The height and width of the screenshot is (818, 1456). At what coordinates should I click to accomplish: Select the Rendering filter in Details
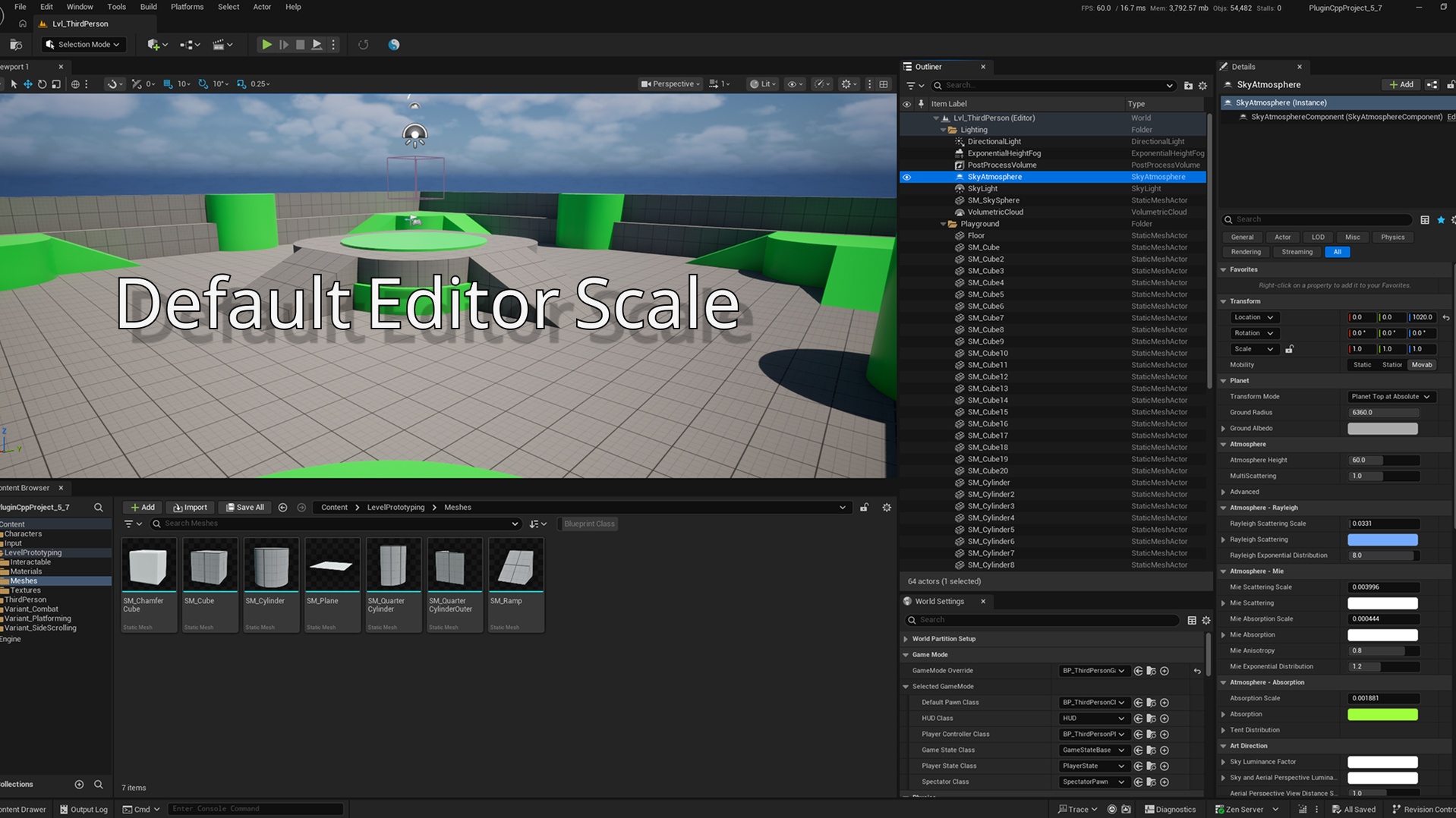pyautogui.click(x=1246, y=252)
